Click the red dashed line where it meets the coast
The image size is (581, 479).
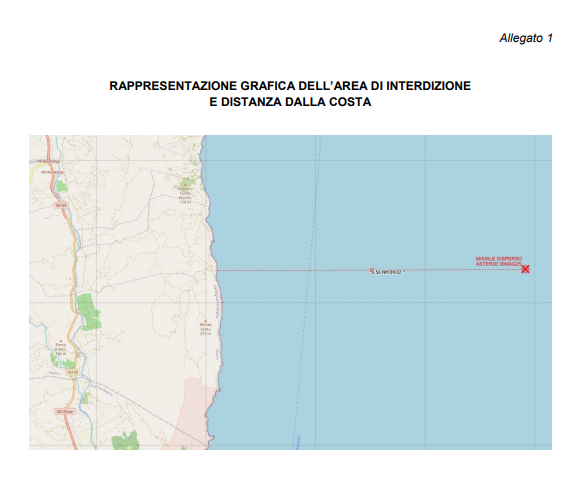(218, 270)
